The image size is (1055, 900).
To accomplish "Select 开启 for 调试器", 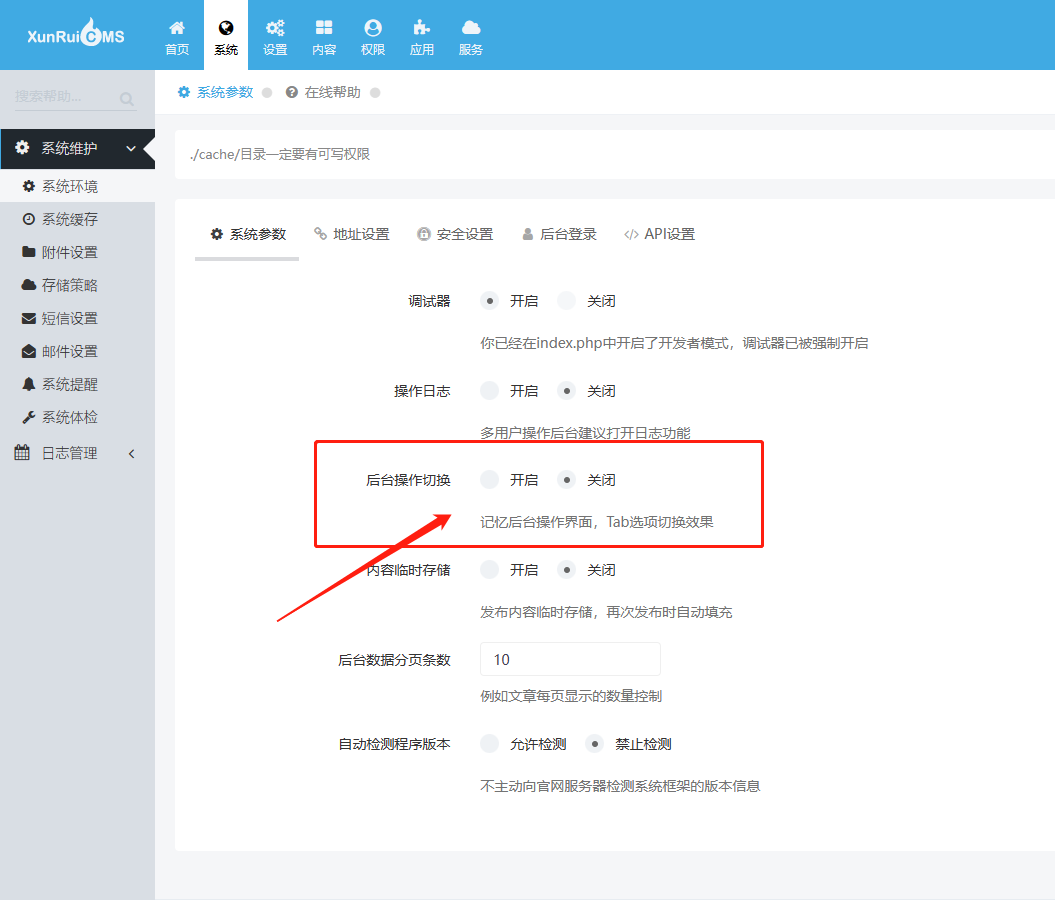I will pos(490,301).
